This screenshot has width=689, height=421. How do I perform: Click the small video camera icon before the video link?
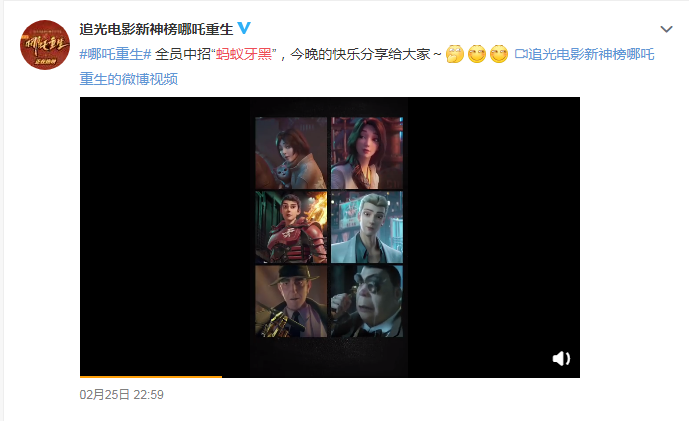(x=521, y=54)
